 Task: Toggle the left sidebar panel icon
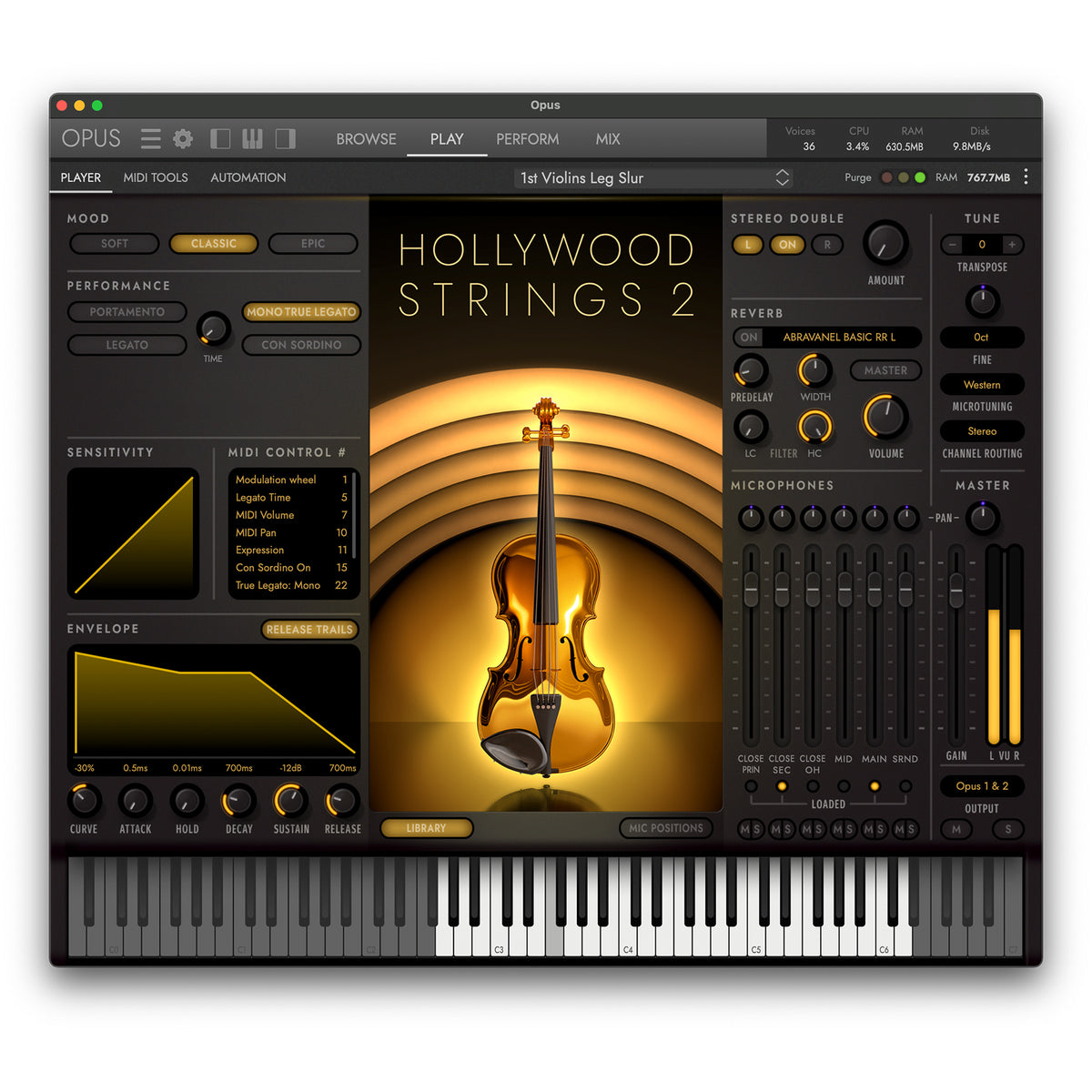point(220,138)
